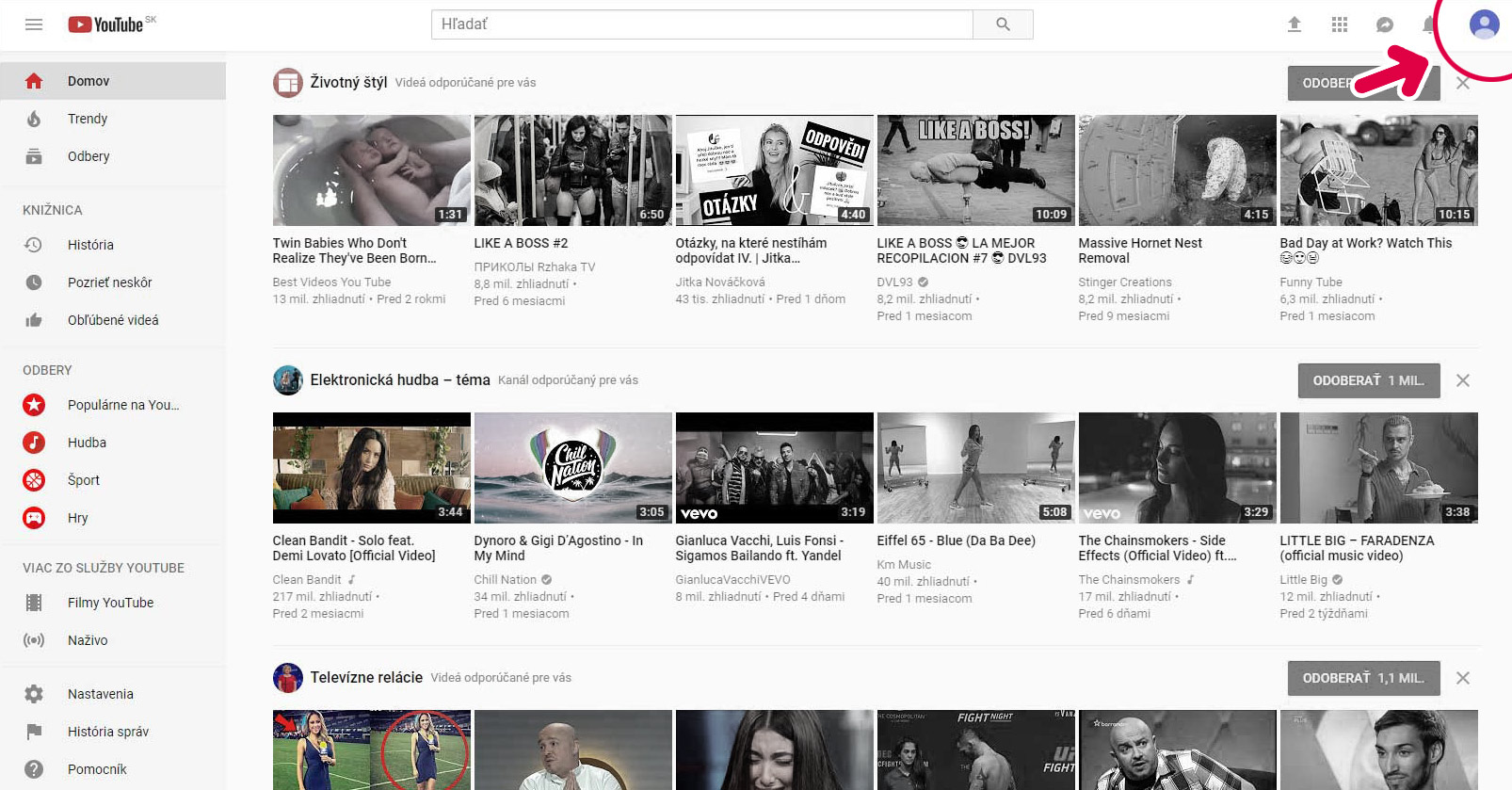Screen dimensions: 1512x790
Task: Open História in the library
Action: coord(113,245)
